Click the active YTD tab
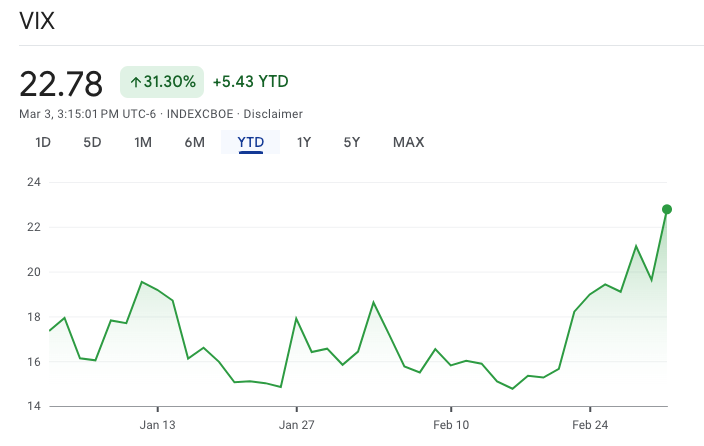Image resolution: width=704 pixels, height=446 pixels. (250, 142)
